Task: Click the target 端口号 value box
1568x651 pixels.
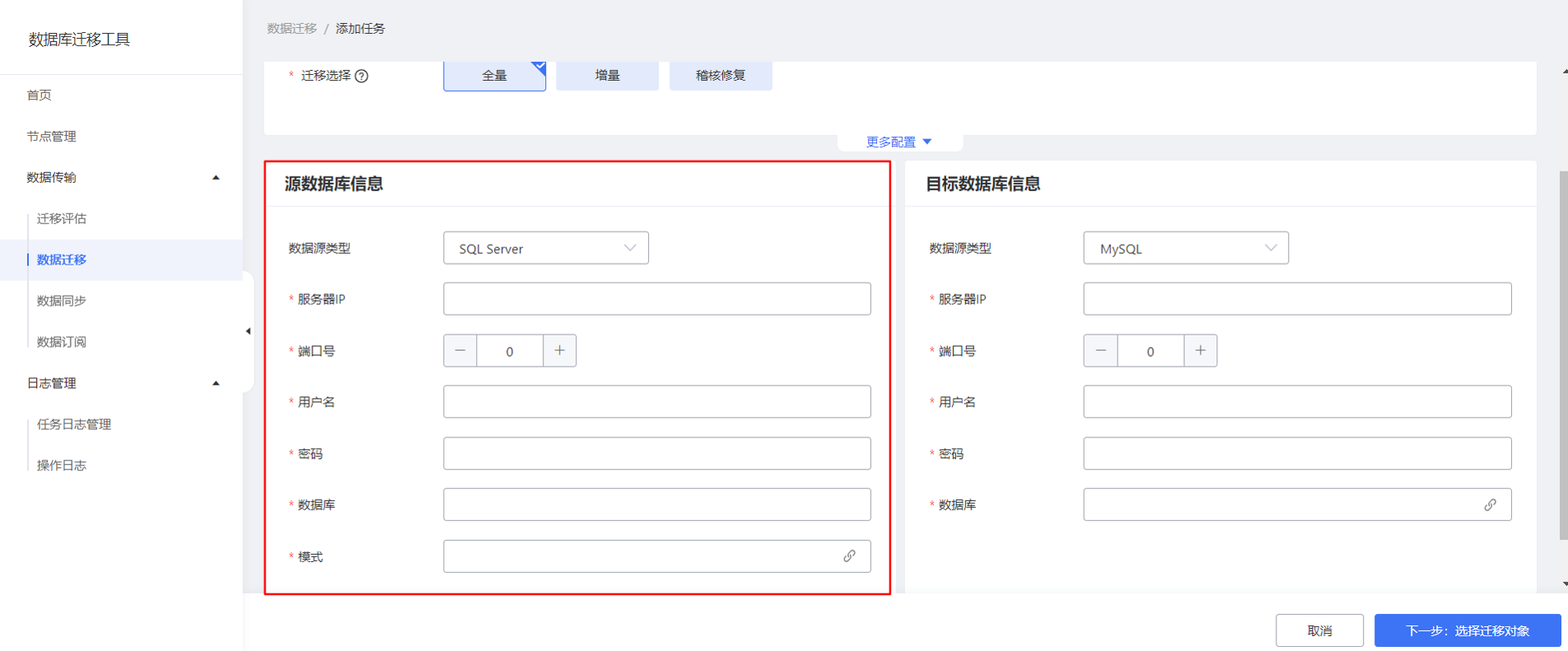Action: (x=1150, y=350)
